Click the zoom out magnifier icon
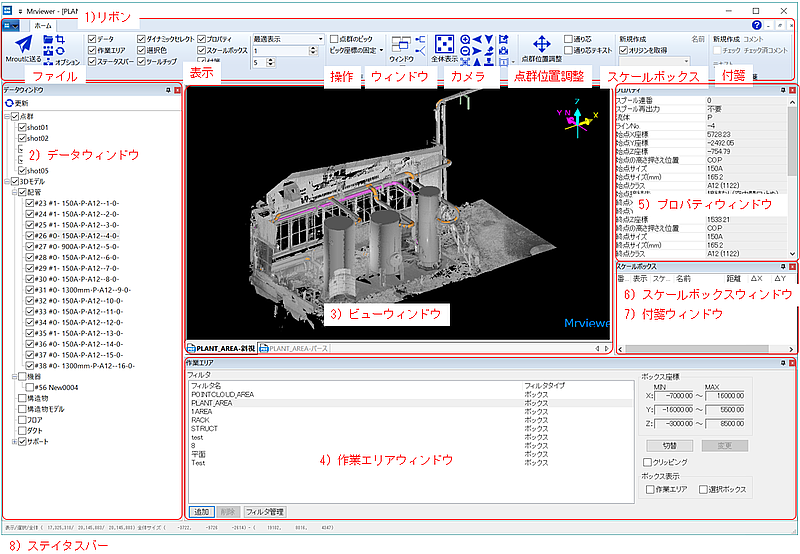This screenshot has width=800, height=554. pos(465,51)
